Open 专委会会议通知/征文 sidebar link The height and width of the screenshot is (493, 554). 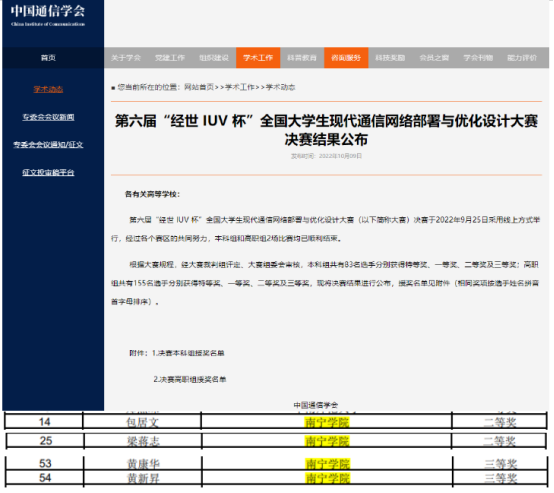48,145
